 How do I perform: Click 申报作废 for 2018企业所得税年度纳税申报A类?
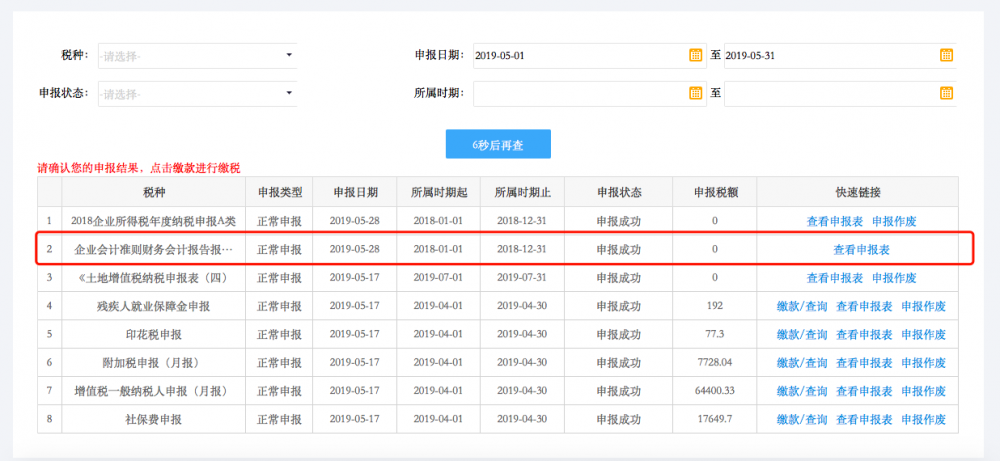(894, 221)
